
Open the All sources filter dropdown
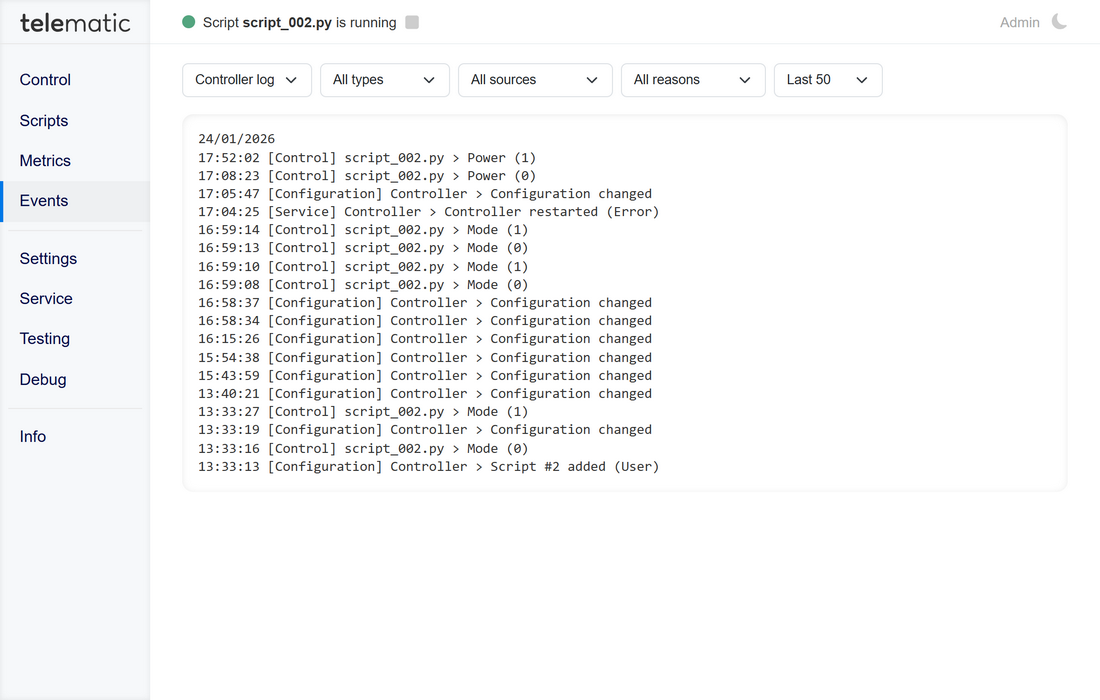tap(535, 80)
